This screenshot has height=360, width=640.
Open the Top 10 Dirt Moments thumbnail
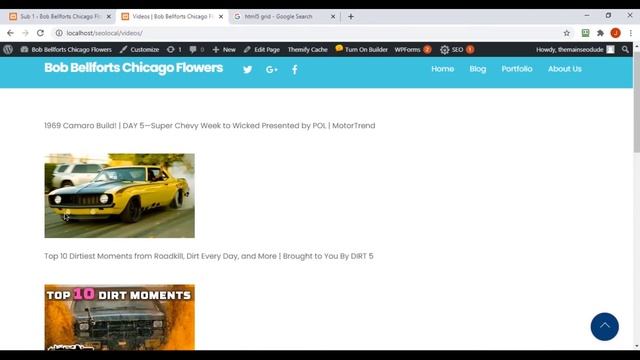[x=120, y=317]
